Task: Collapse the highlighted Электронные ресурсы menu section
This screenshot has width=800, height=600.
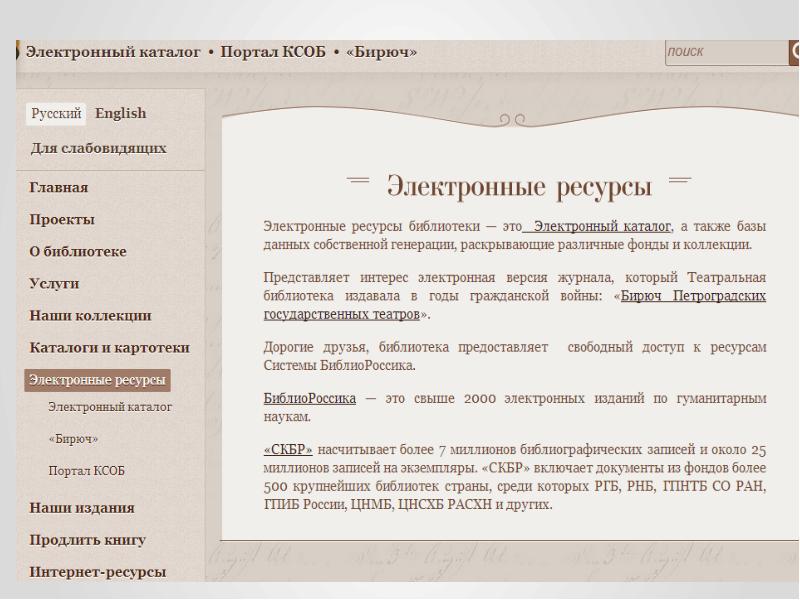Action: pos(96,380)
